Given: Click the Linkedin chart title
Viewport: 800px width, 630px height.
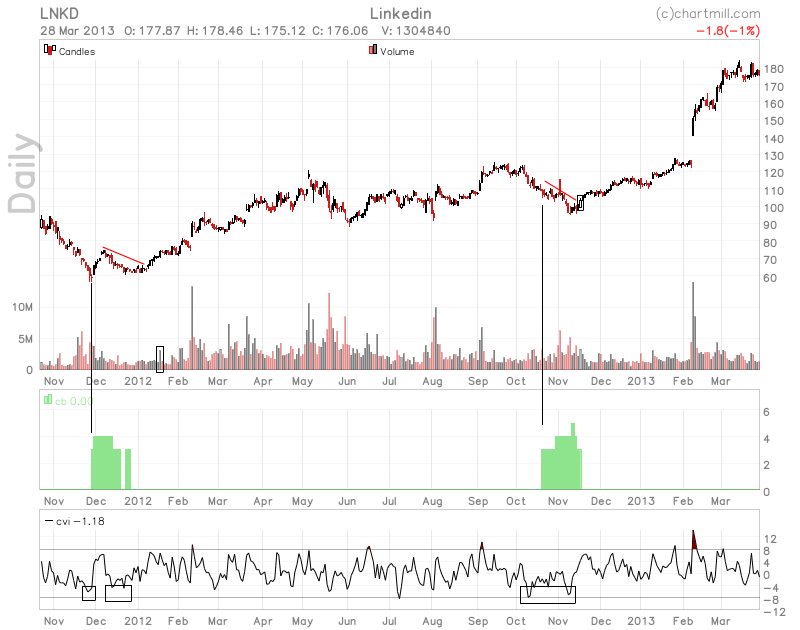Looking at the screenshot, I should click(401, 14).
